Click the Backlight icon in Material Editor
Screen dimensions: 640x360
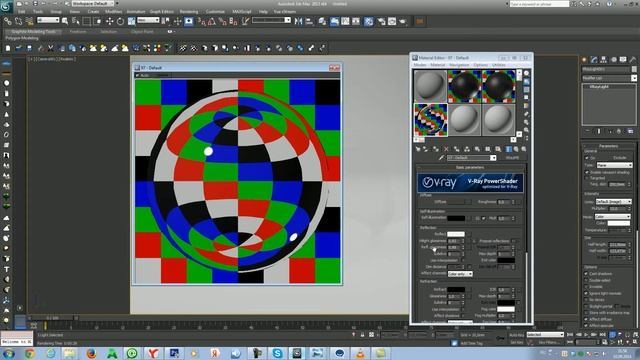(x=527, y=82)
